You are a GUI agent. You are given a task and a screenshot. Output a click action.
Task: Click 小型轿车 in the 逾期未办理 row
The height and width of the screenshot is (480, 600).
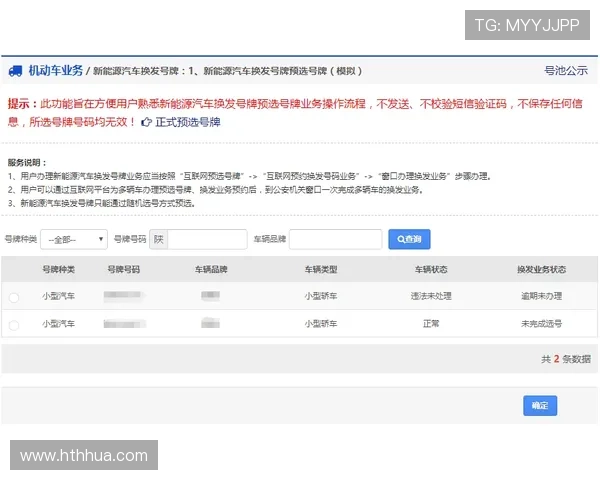point(321,296)
